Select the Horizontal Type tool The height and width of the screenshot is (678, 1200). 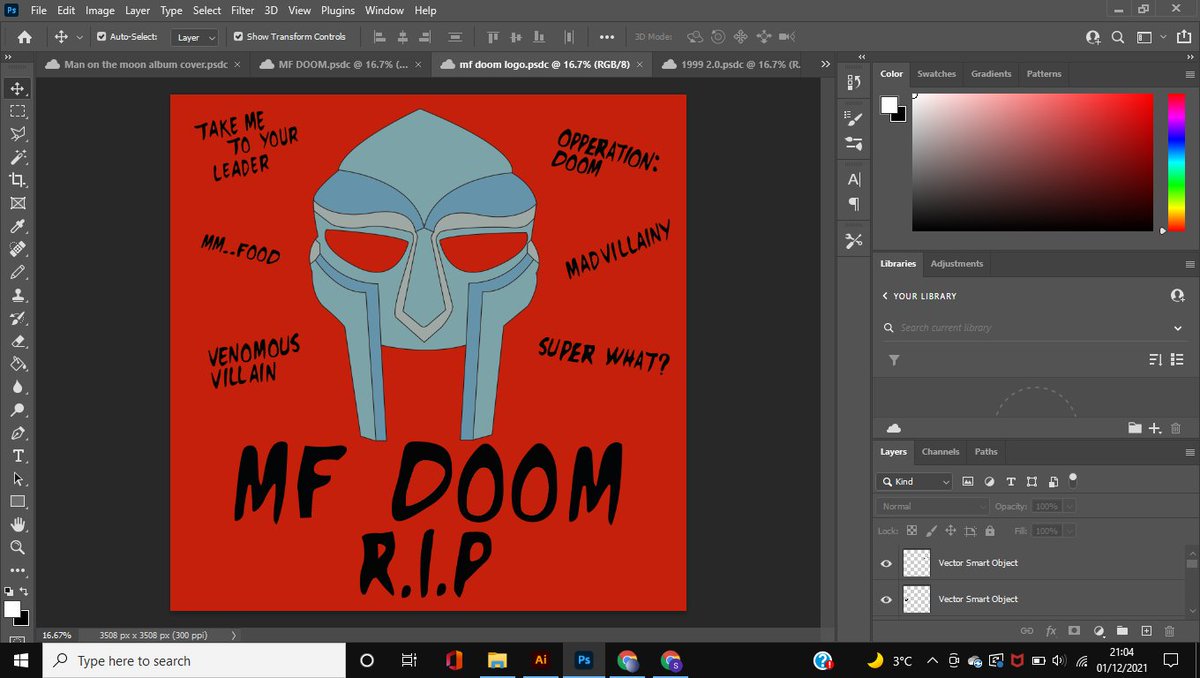click(18, 456)
